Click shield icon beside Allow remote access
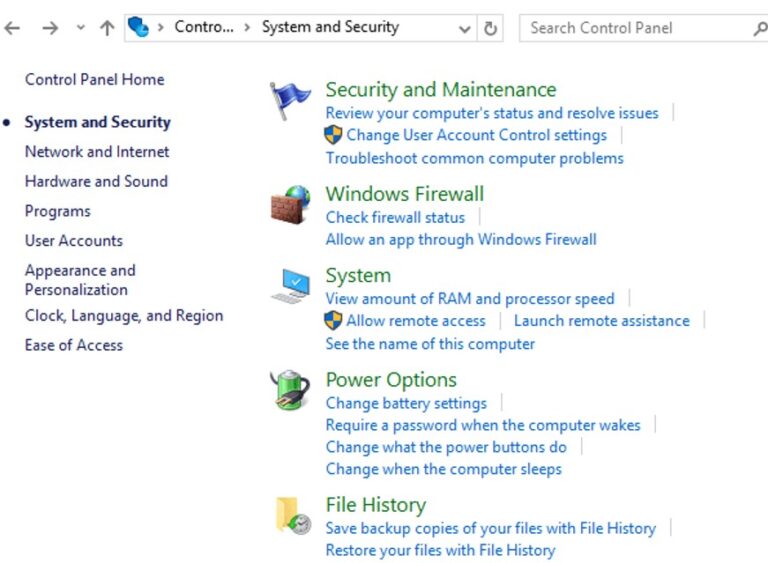This screenshot has width=768, height=563. tap(333, 320)
